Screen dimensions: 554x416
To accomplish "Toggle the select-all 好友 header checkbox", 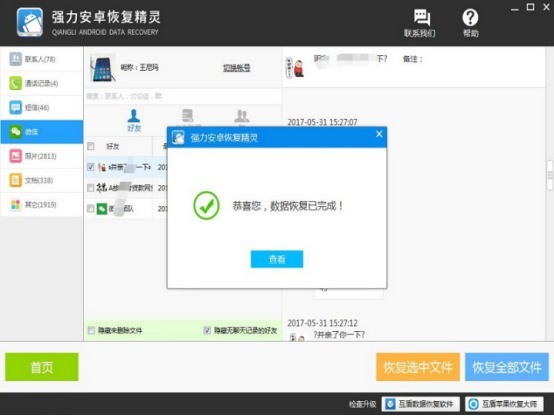I will tap(91, 146).
